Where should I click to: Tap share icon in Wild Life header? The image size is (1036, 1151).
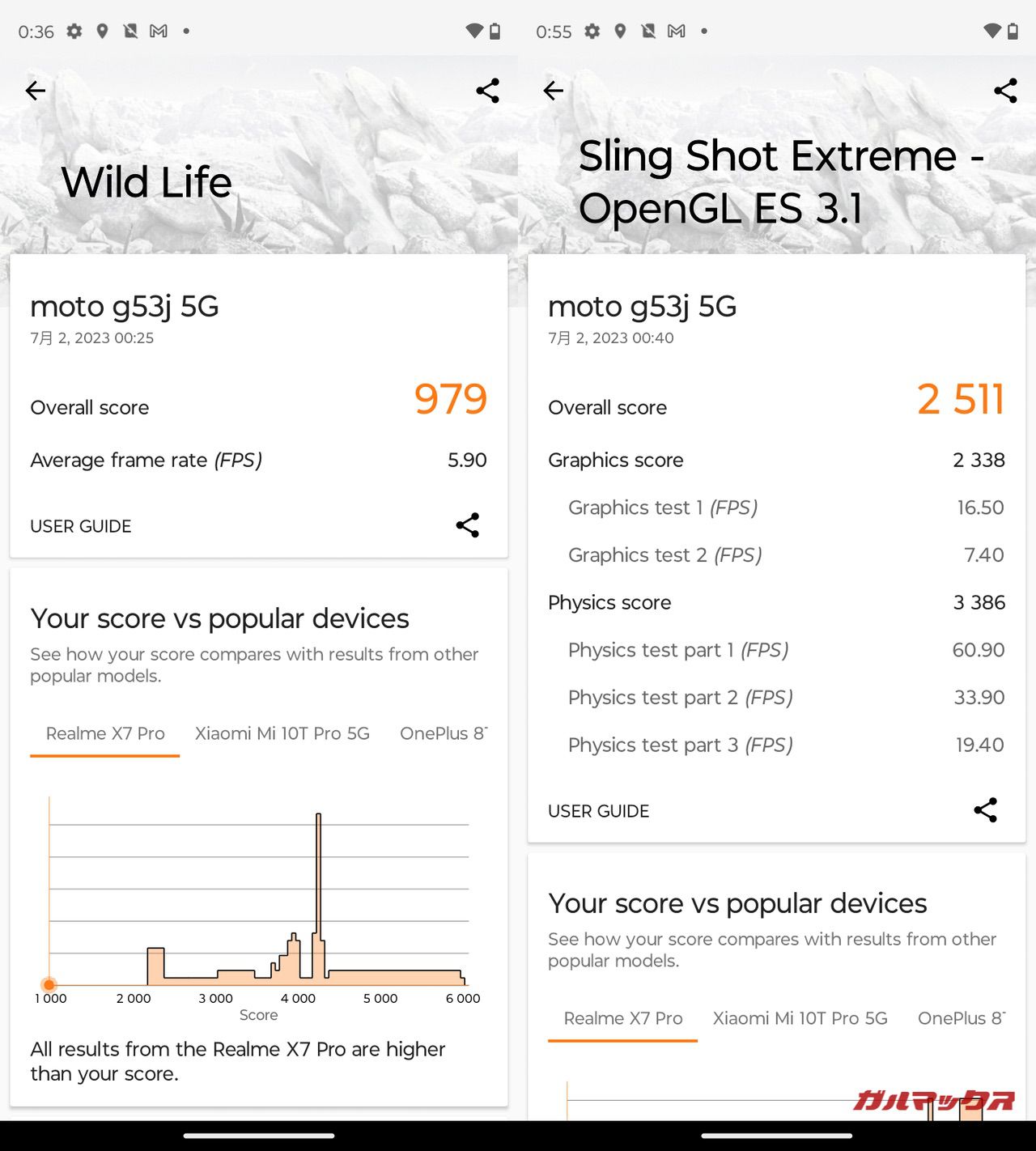(487, 91)
